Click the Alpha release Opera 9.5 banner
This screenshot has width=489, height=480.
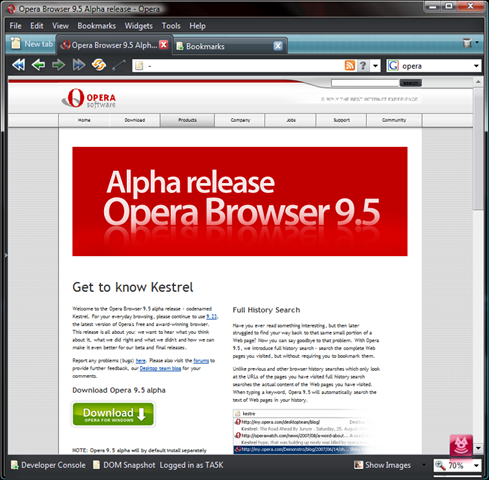coord(240,201)
